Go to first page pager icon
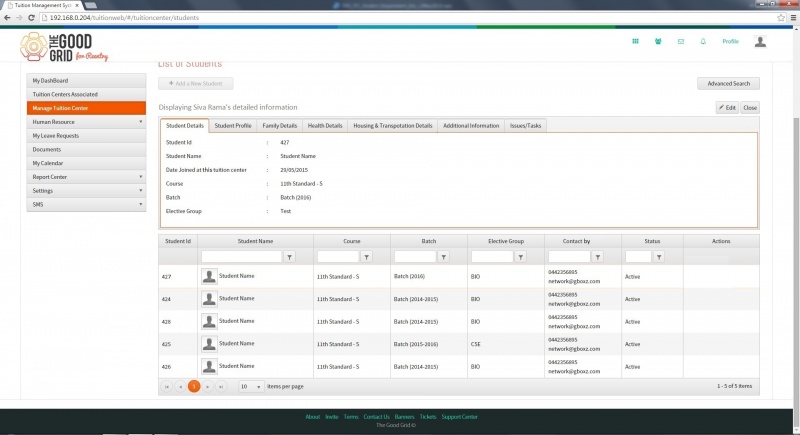800x435 pixels. [167, 387]
